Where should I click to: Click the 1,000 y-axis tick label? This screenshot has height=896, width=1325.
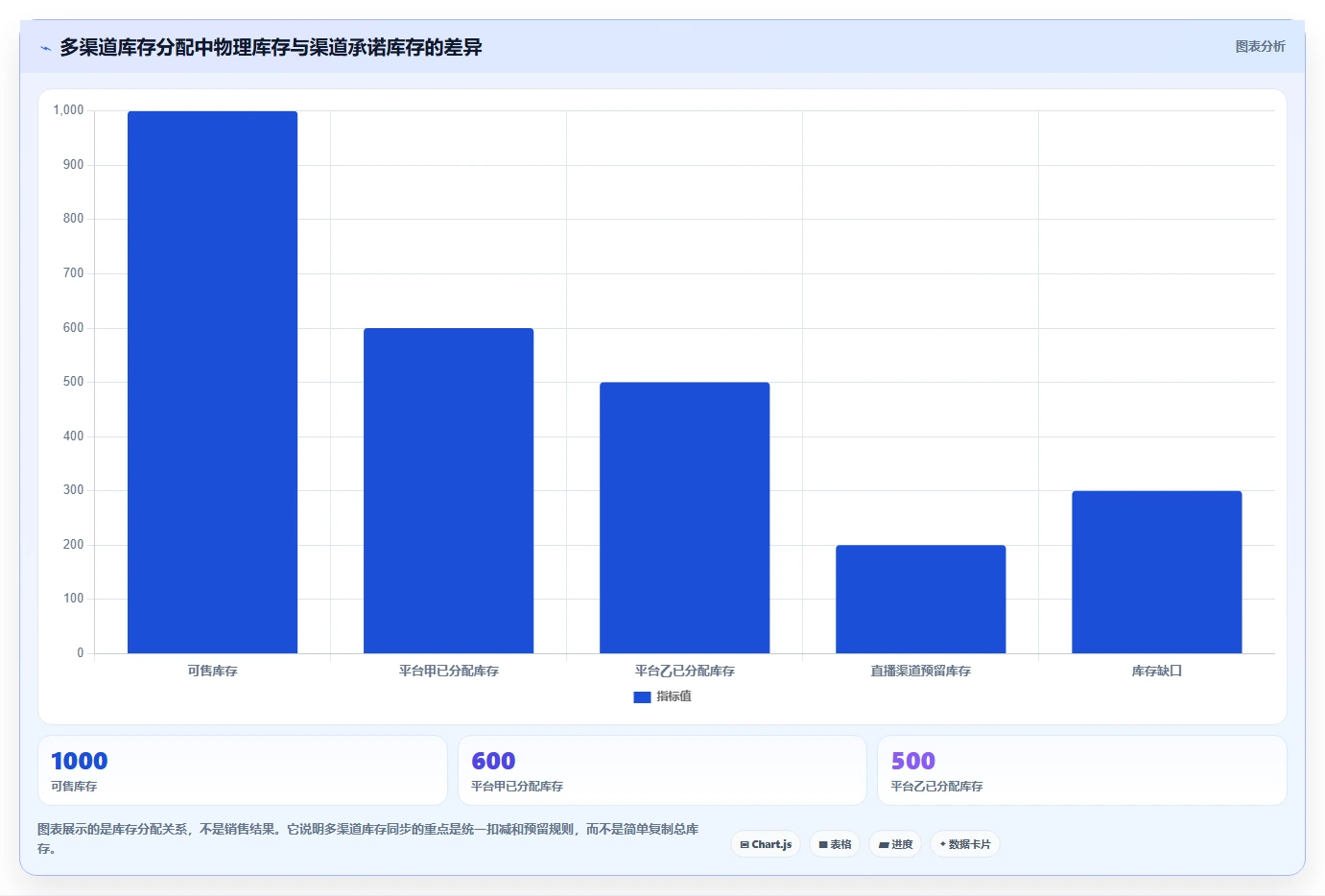point(68,110)
